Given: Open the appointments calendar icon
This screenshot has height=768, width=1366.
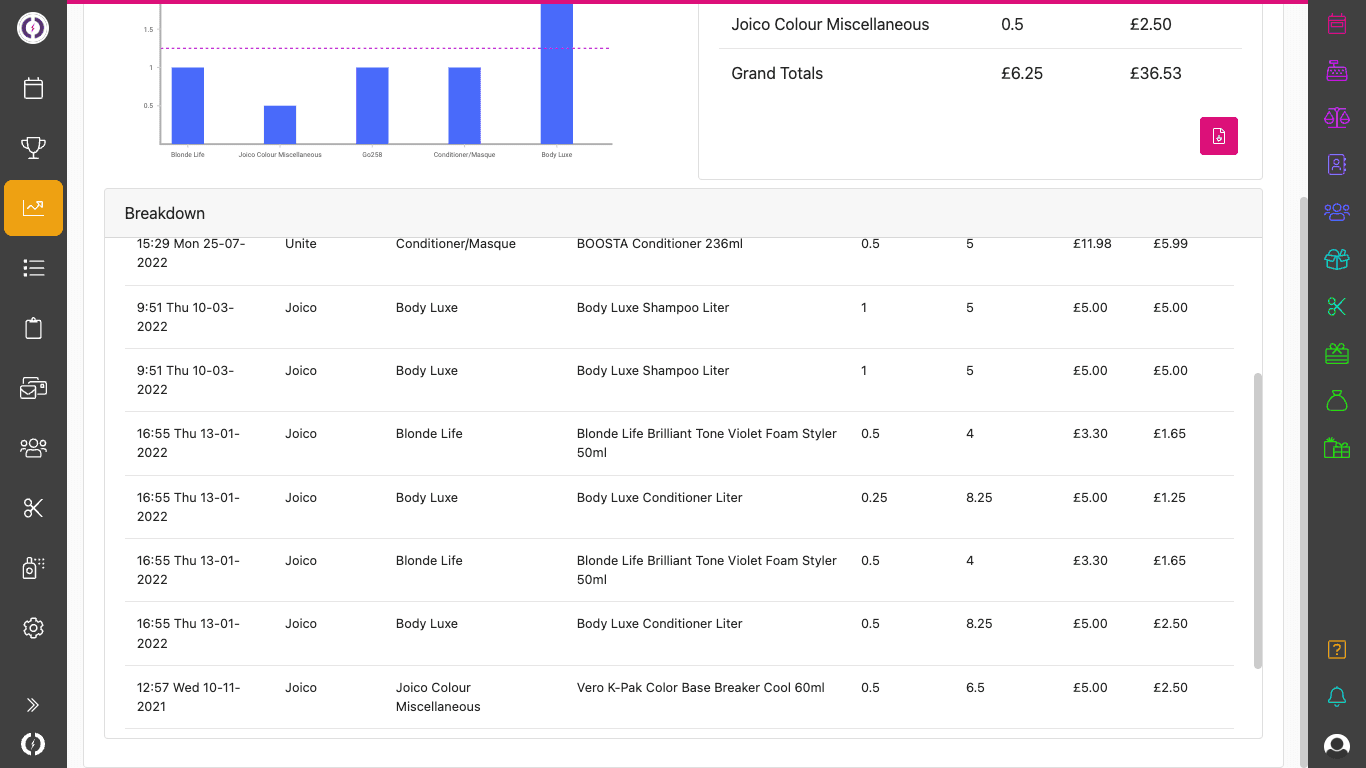Looking at the screenshot, I should click(x=33, y=88).
